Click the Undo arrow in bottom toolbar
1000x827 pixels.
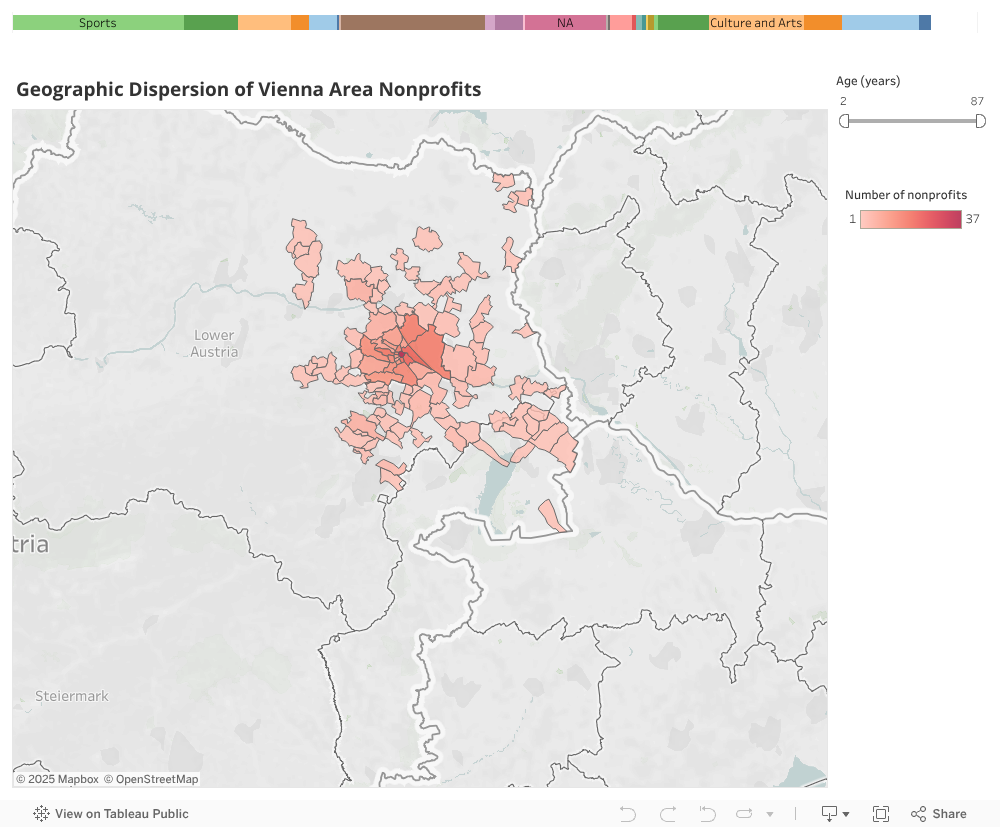click(628, 814)
